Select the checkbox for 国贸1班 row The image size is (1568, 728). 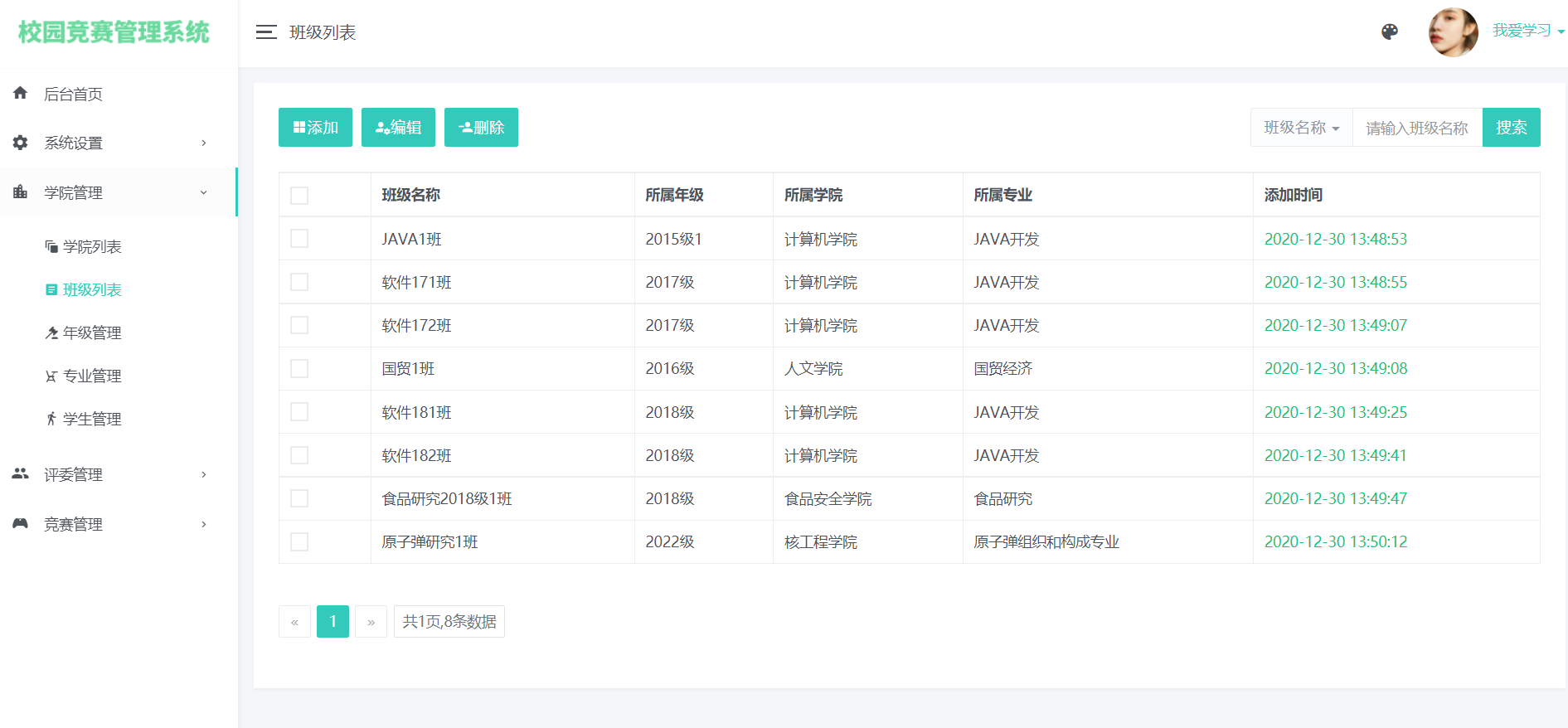(299, 368)
